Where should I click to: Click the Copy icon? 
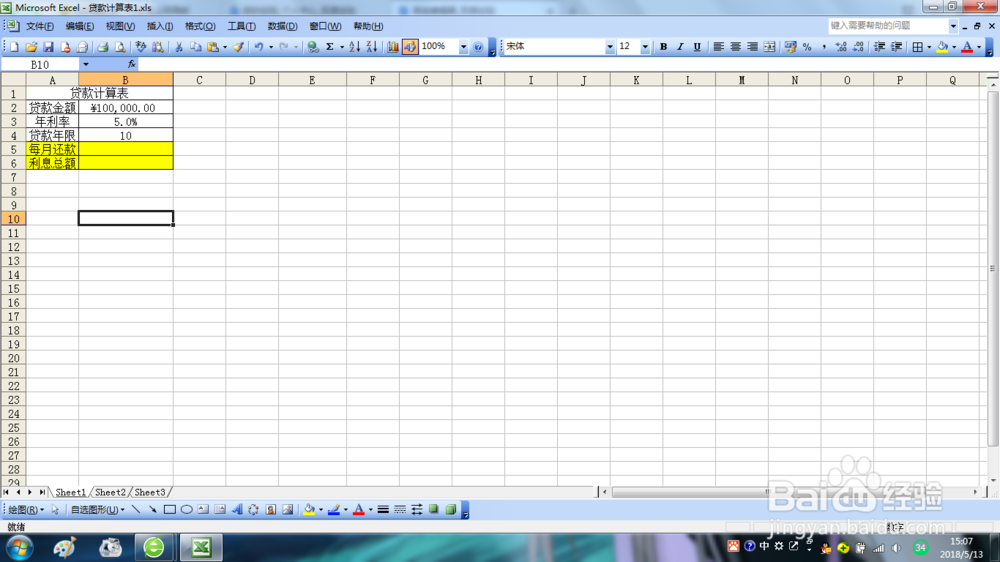(196, 47)
